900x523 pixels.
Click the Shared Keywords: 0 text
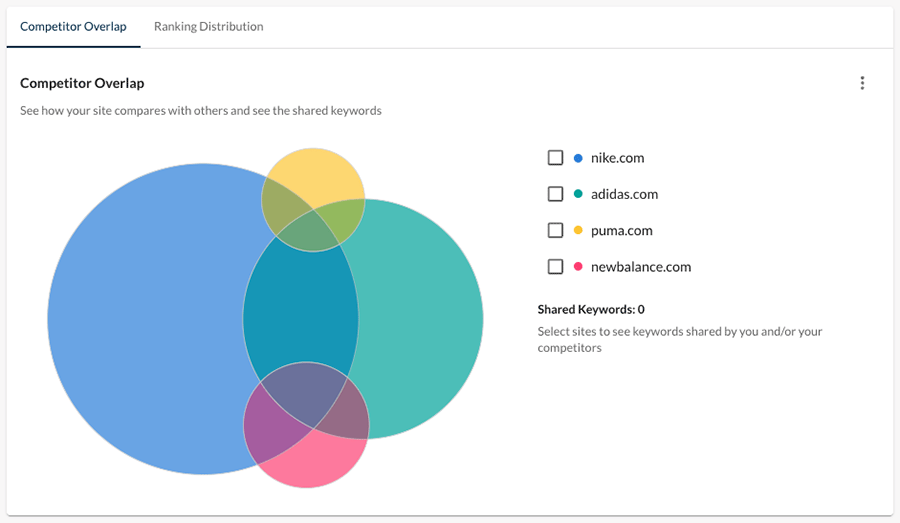pos(591,309)
